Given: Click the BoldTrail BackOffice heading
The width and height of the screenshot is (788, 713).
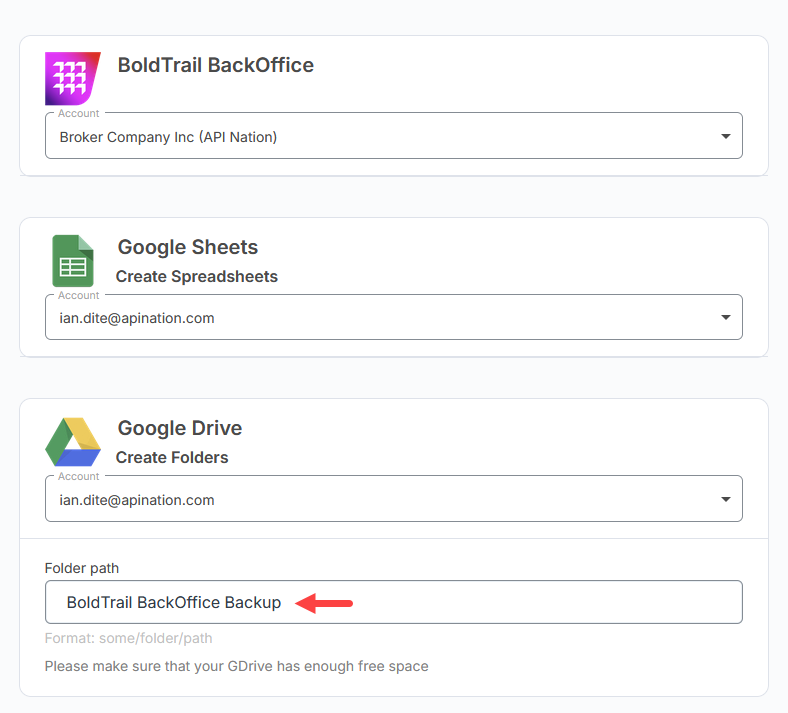Looking at the screenshot, I should 216,65.
